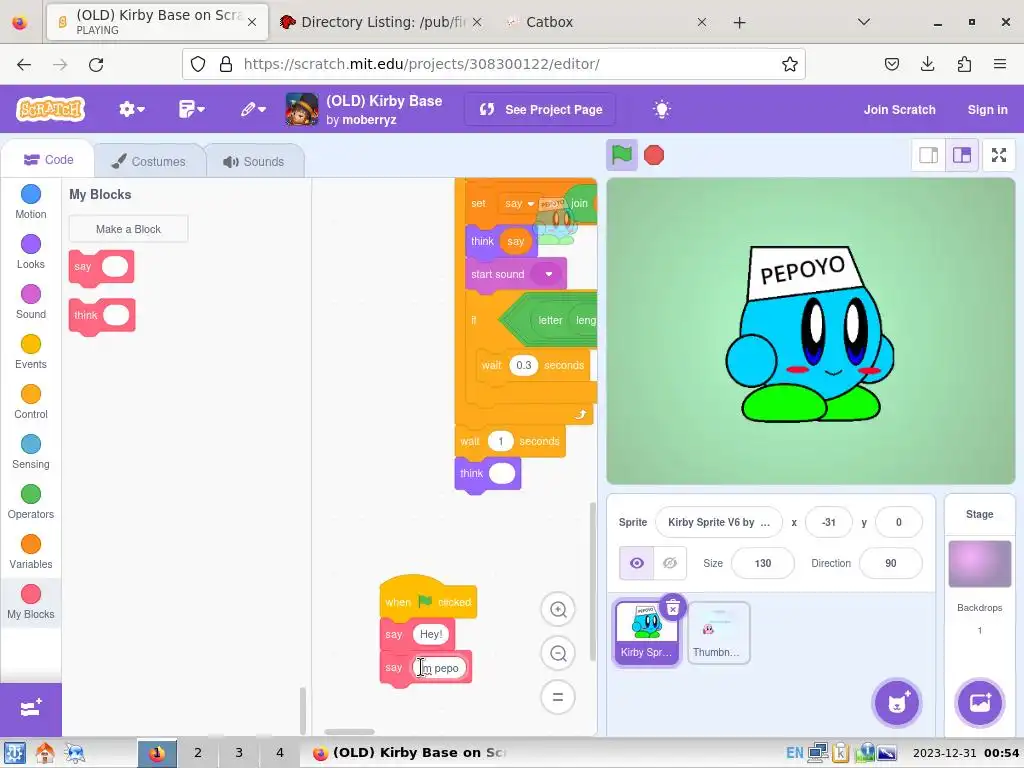Reset workspace zoom with equals icon
The width and height of the screenshot is (1024, 768).
pos(558,697)
